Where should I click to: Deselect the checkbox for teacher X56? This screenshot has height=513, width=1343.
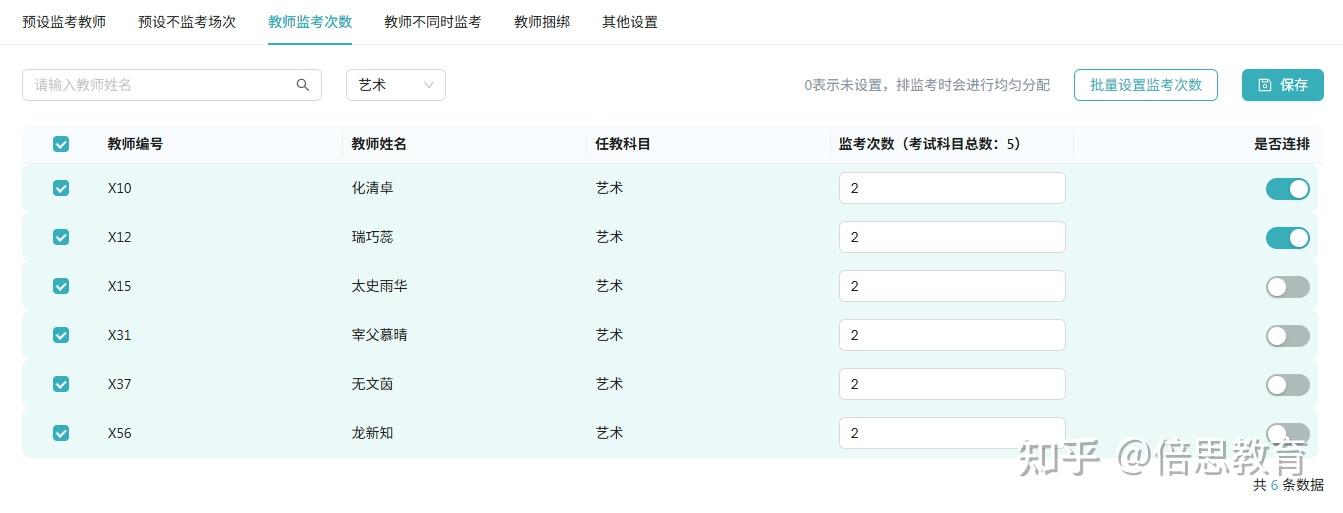(61, 433)
